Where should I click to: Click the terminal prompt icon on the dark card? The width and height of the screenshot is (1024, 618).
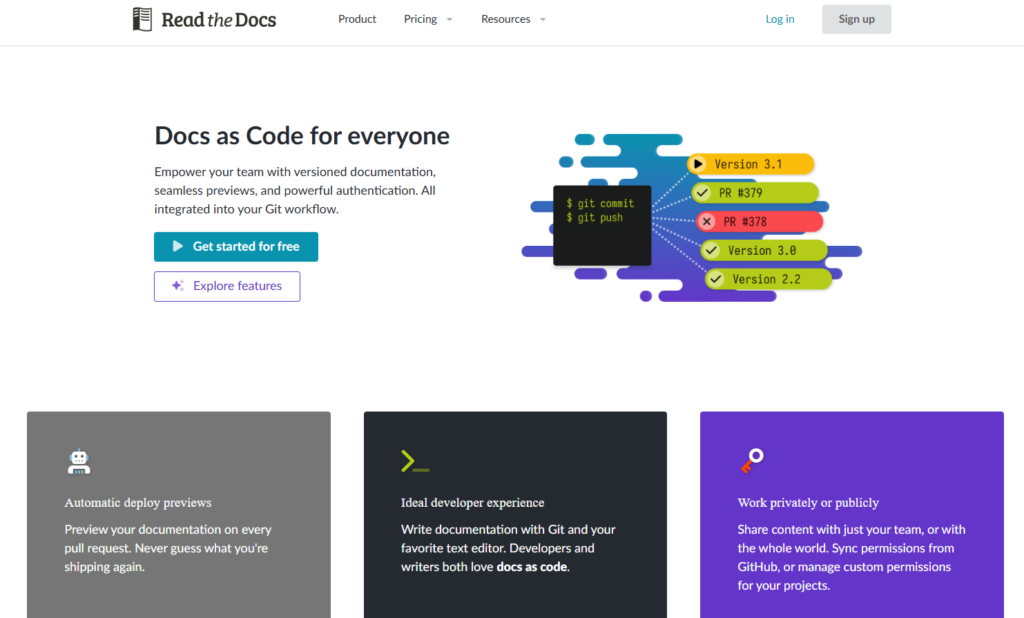pyautogui.click(x=414, y=461)
